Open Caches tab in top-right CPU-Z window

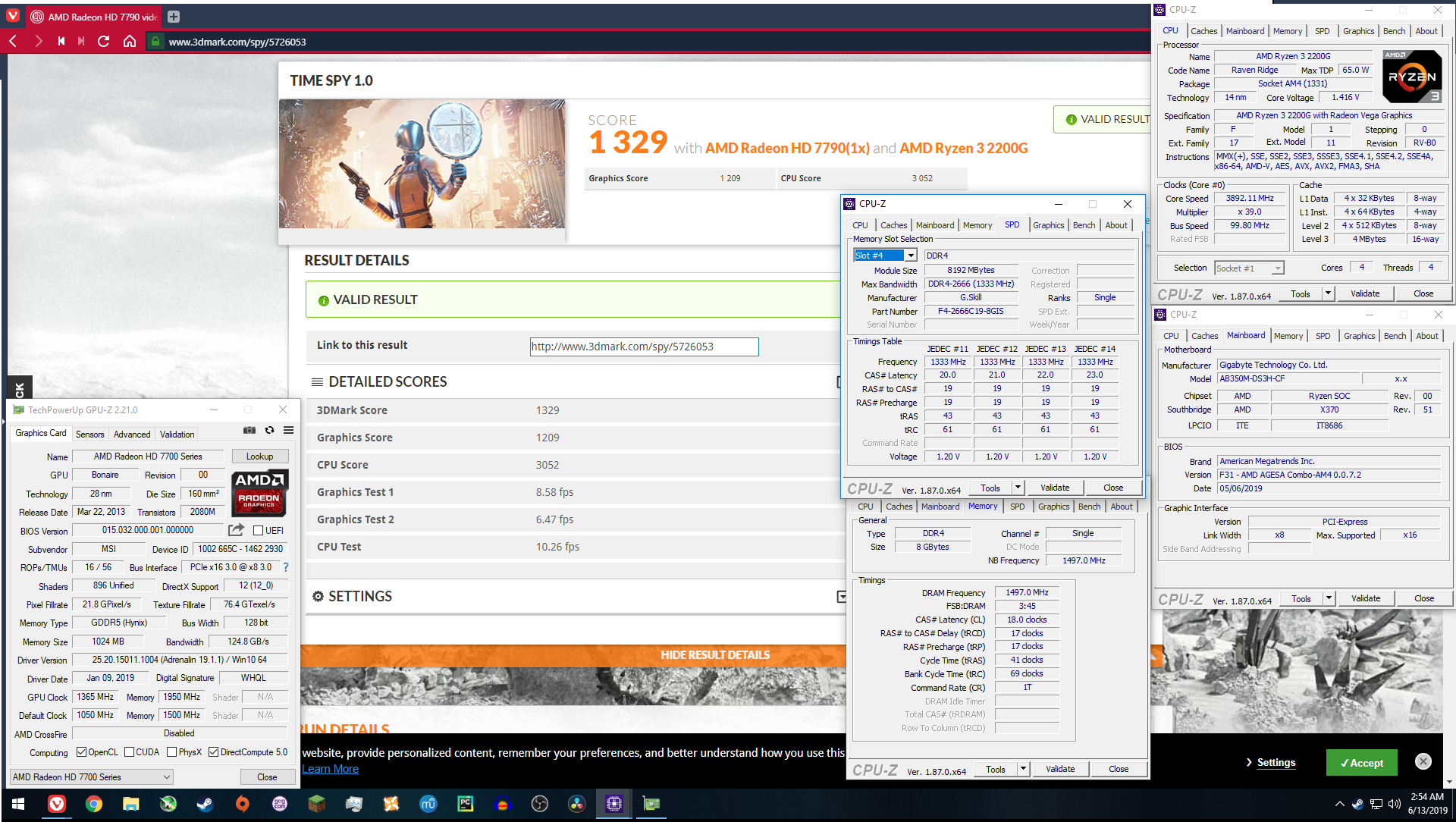coord(1203,31)
